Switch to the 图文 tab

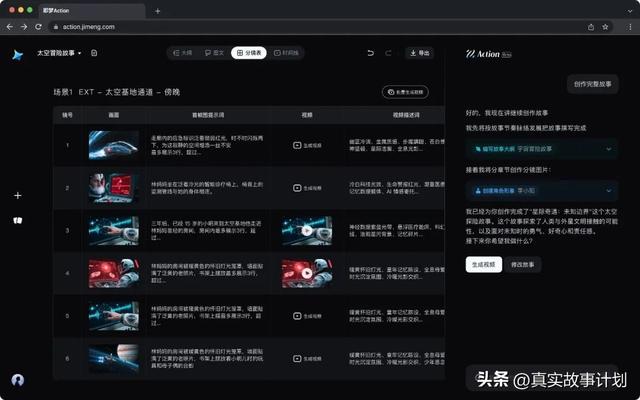coord(215,53)
